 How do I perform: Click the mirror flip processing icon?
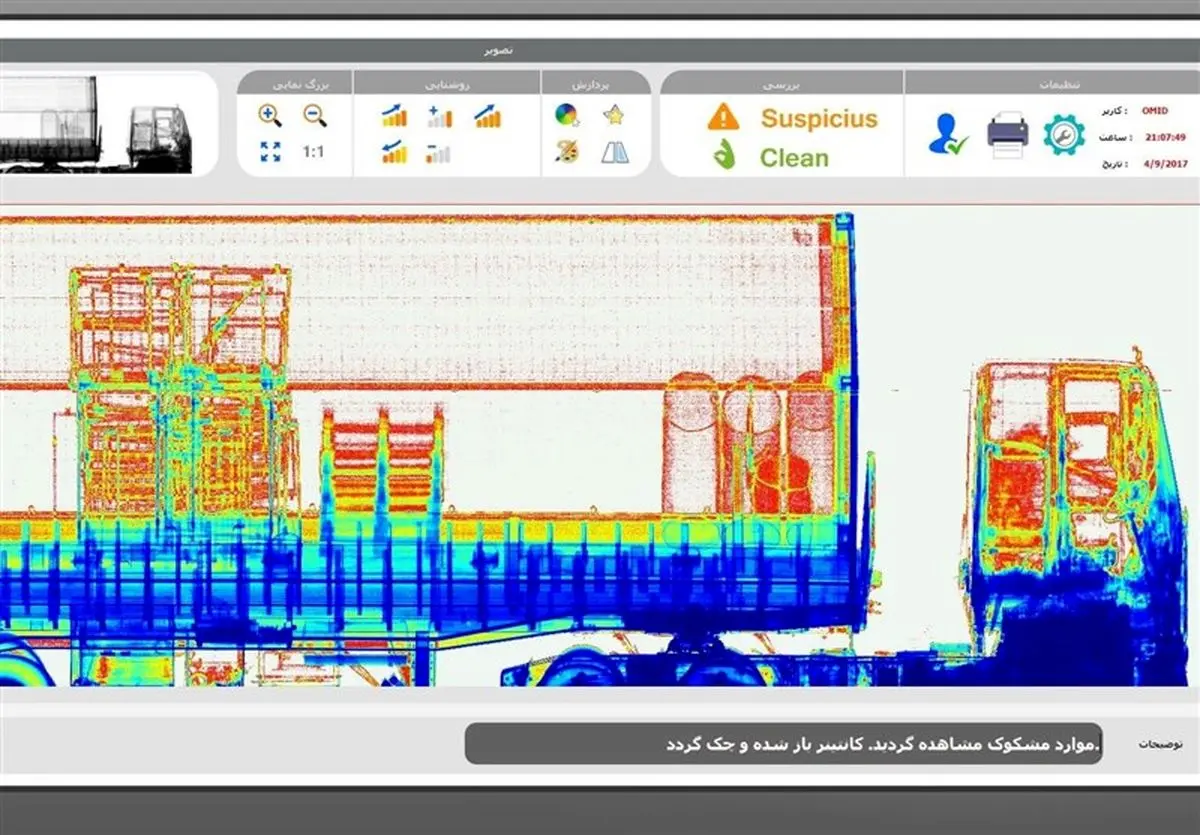click(x=614, y=153)
